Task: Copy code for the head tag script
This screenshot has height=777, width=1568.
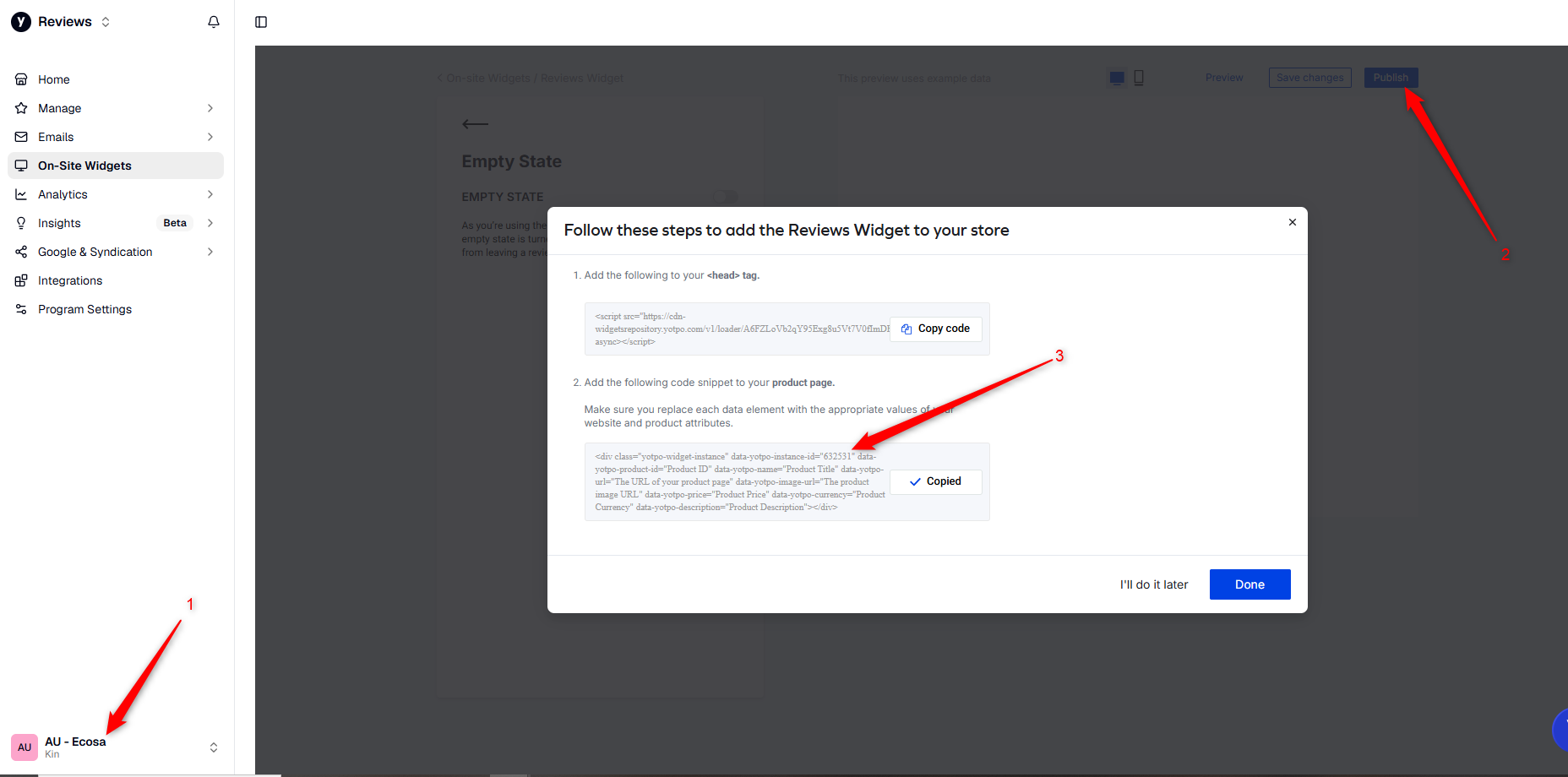Action: tap(936, 329)
